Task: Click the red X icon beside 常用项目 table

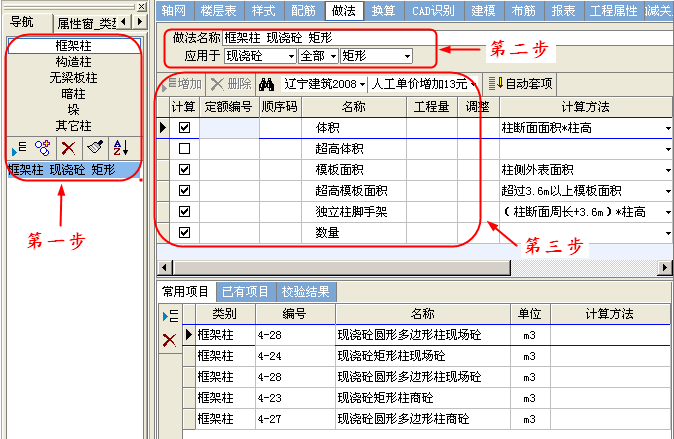Action: (x=170, y=340)
